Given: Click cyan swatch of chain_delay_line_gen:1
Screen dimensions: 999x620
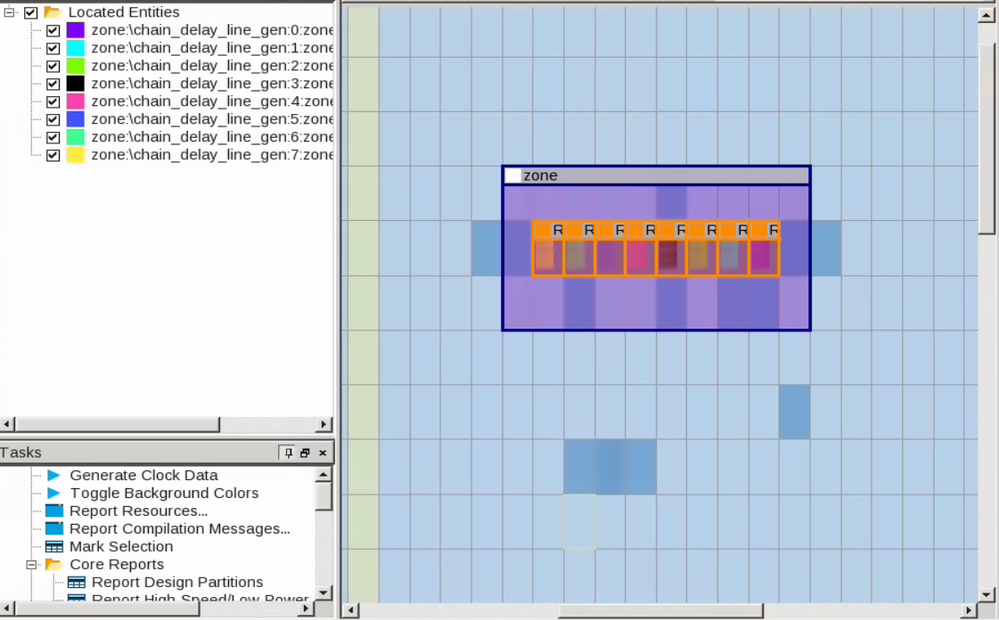Looking at the screenshot, I should (75, 48).
